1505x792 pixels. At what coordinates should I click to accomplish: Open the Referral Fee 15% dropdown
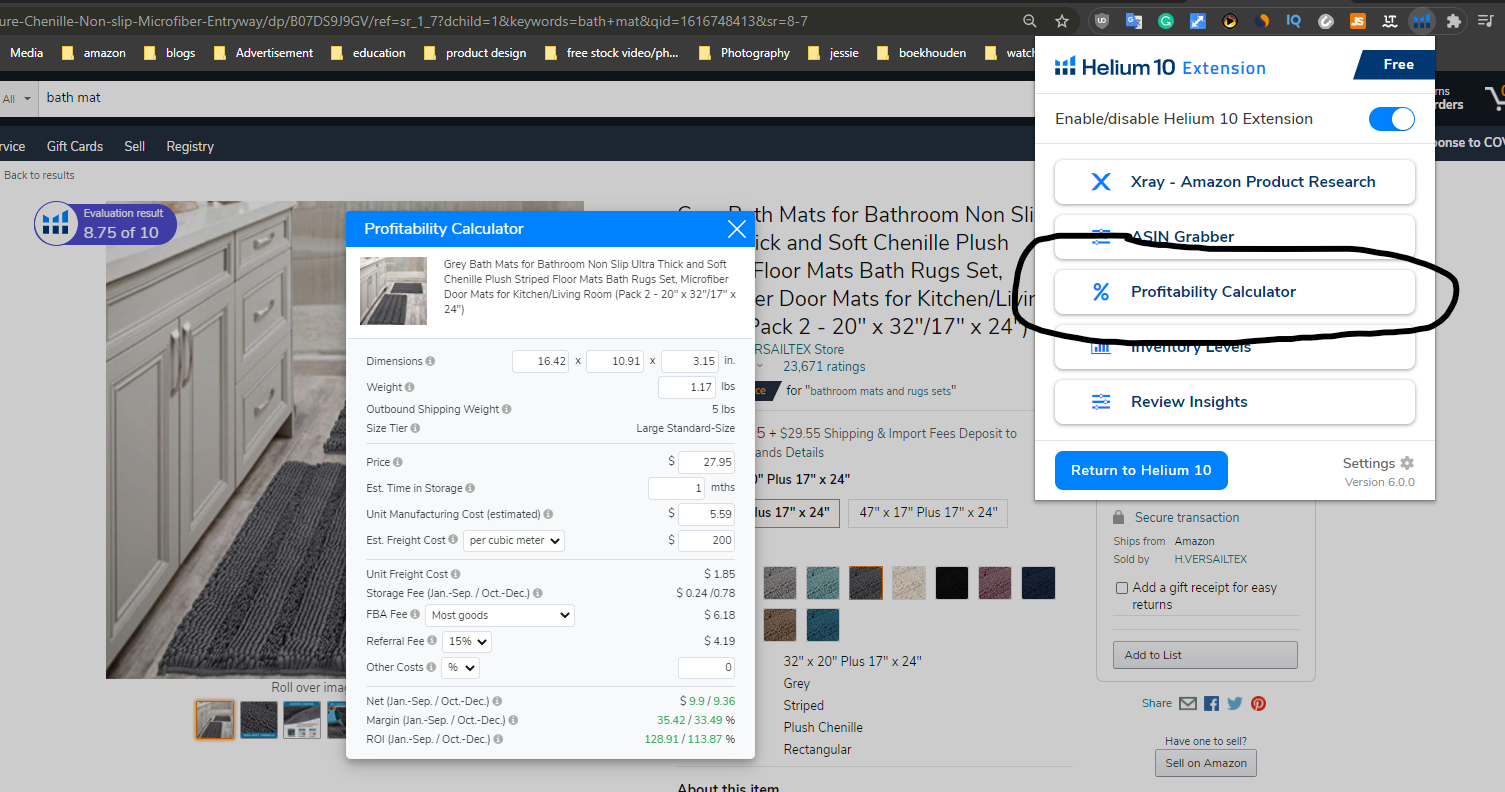pyautogui.click(x=466, y=641)
